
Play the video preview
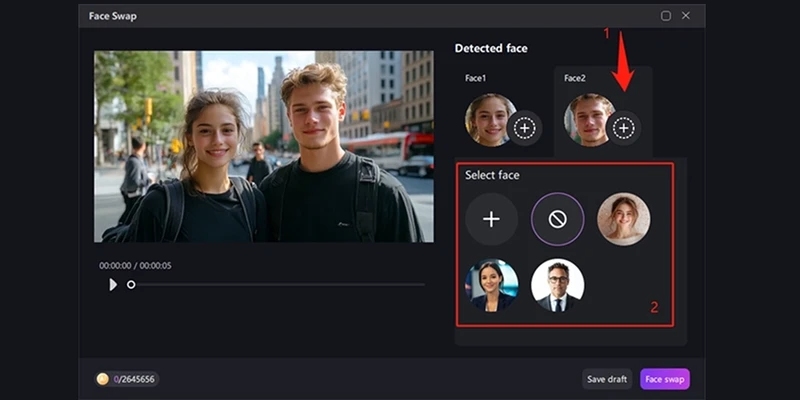coord(112,285)
